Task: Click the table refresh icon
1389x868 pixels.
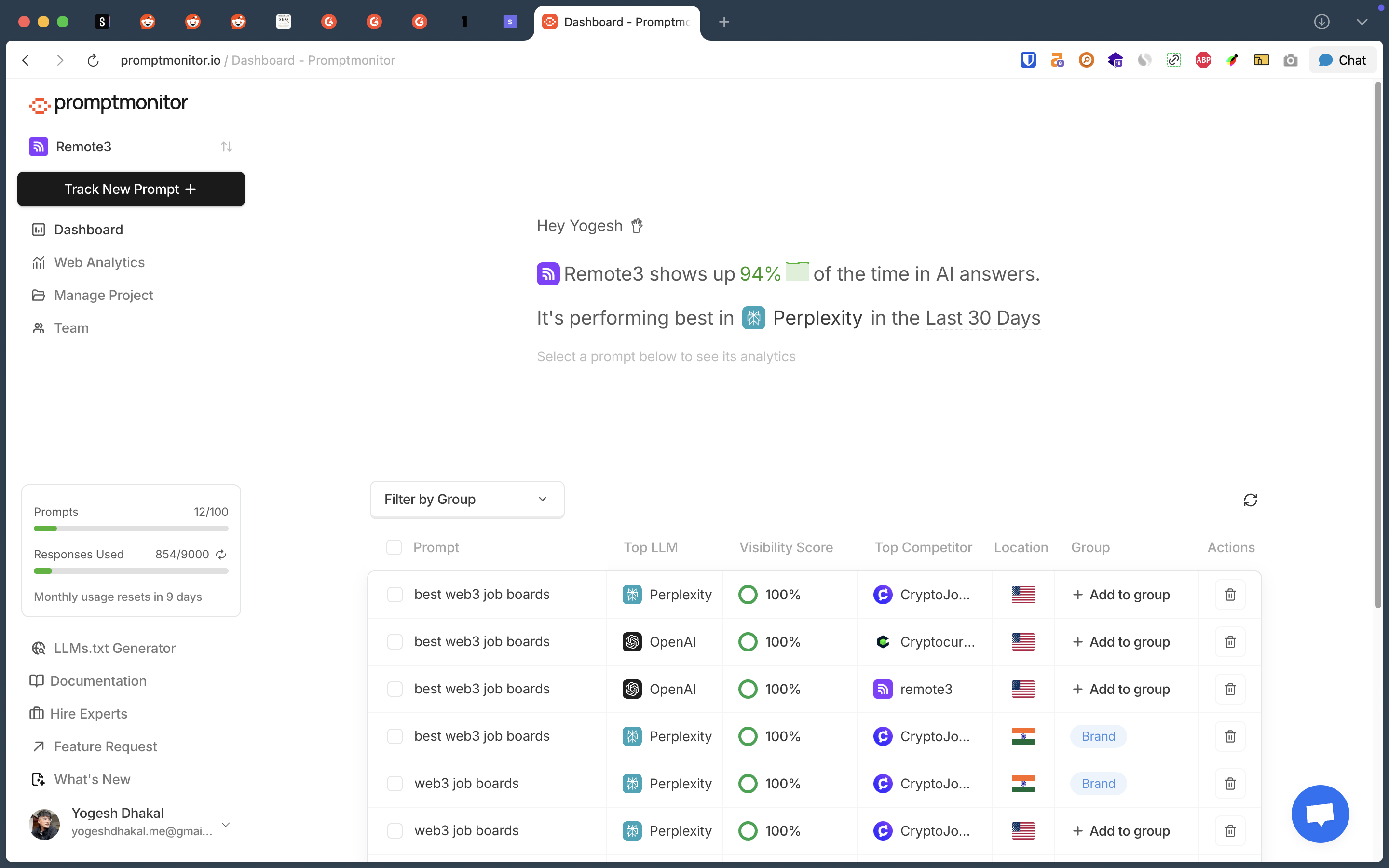Action: click(1250, 500)
